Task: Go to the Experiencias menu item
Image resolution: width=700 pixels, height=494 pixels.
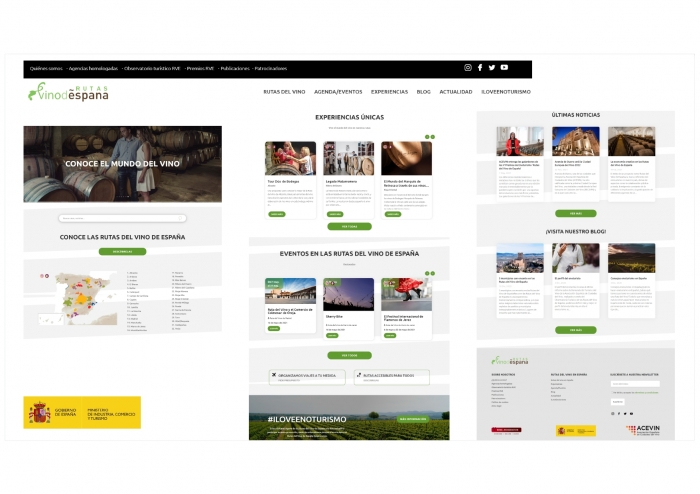Action: (389, 91)
